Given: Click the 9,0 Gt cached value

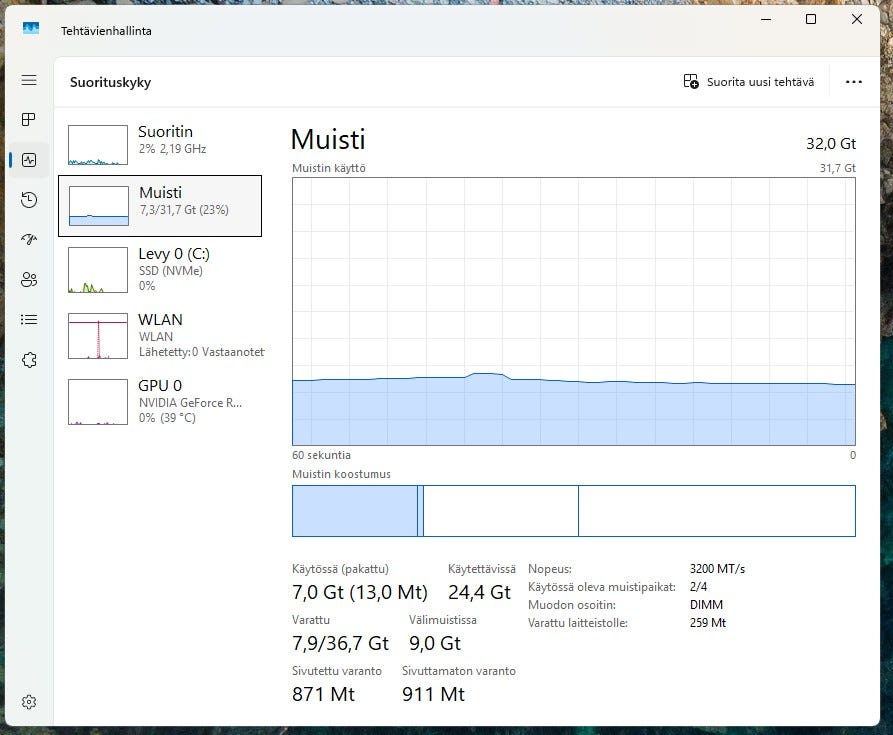Looking at the screenshot, I should pyautogui.click(x=435, y=643).
